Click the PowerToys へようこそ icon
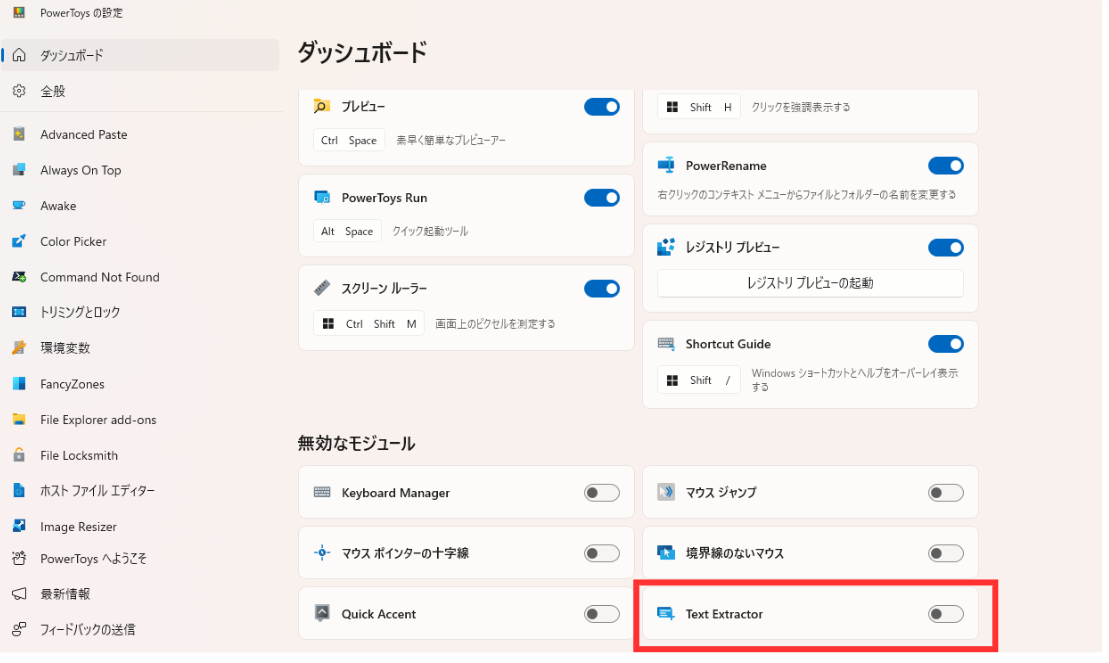1109x663 pixels. pos(19,558)
